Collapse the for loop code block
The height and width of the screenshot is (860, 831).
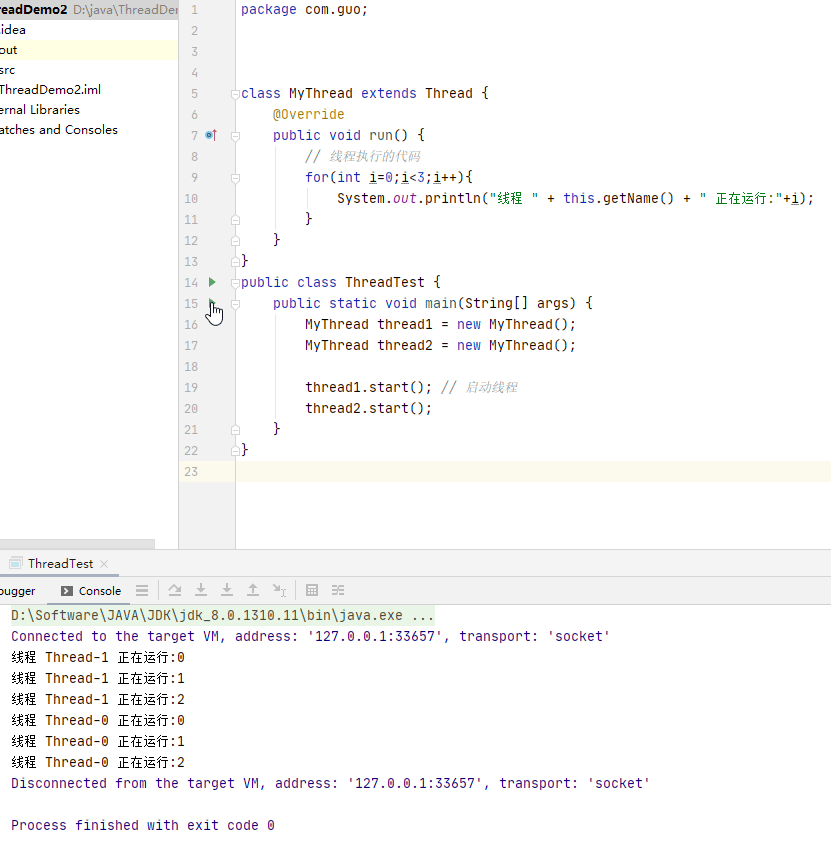click(235, 178)
